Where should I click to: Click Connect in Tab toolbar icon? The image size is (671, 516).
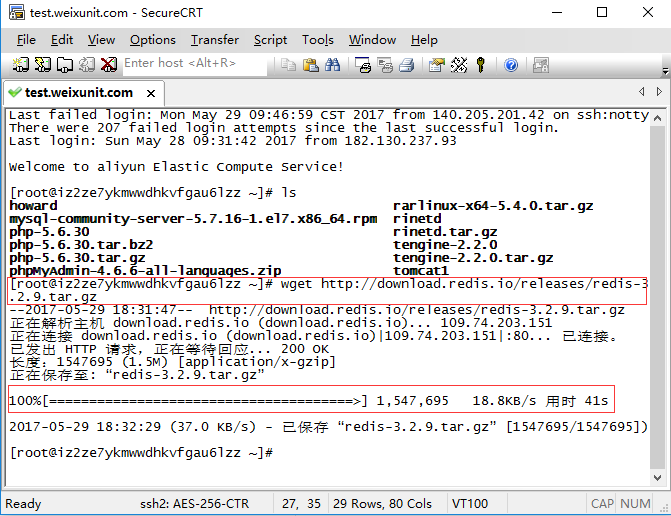tap(65, 65)
